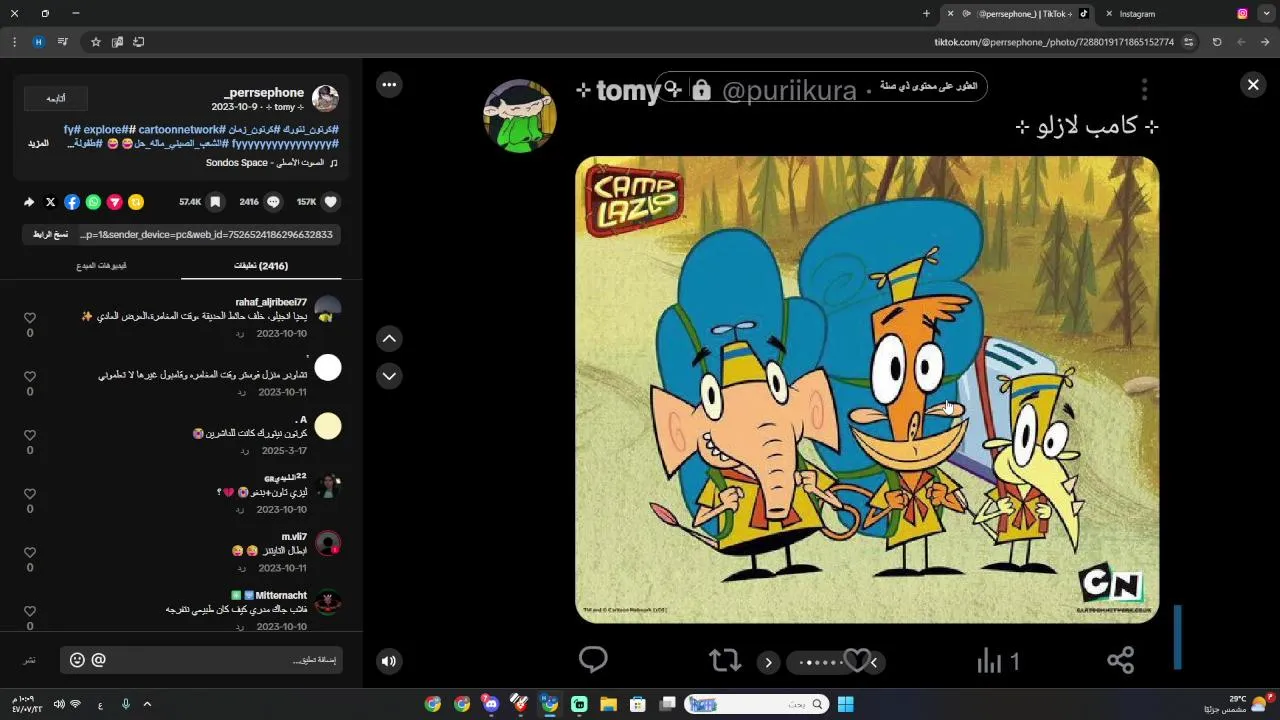Like the comment dated 2023-10-11 by blank avatar
The image size is (1280, 720).
[x=30, y=377]
